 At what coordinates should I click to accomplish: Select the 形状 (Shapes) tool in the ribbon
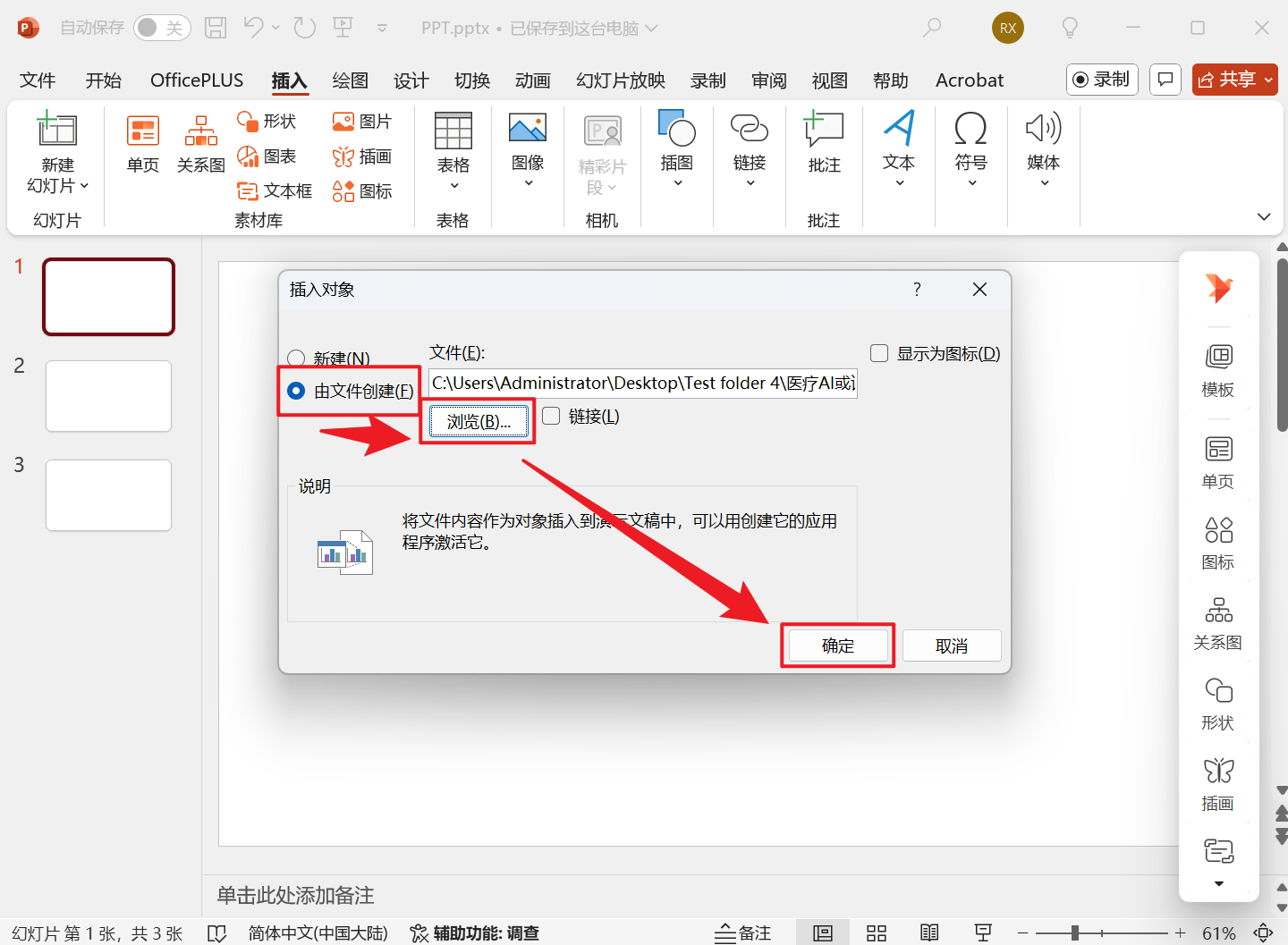(x=266, y=121)
